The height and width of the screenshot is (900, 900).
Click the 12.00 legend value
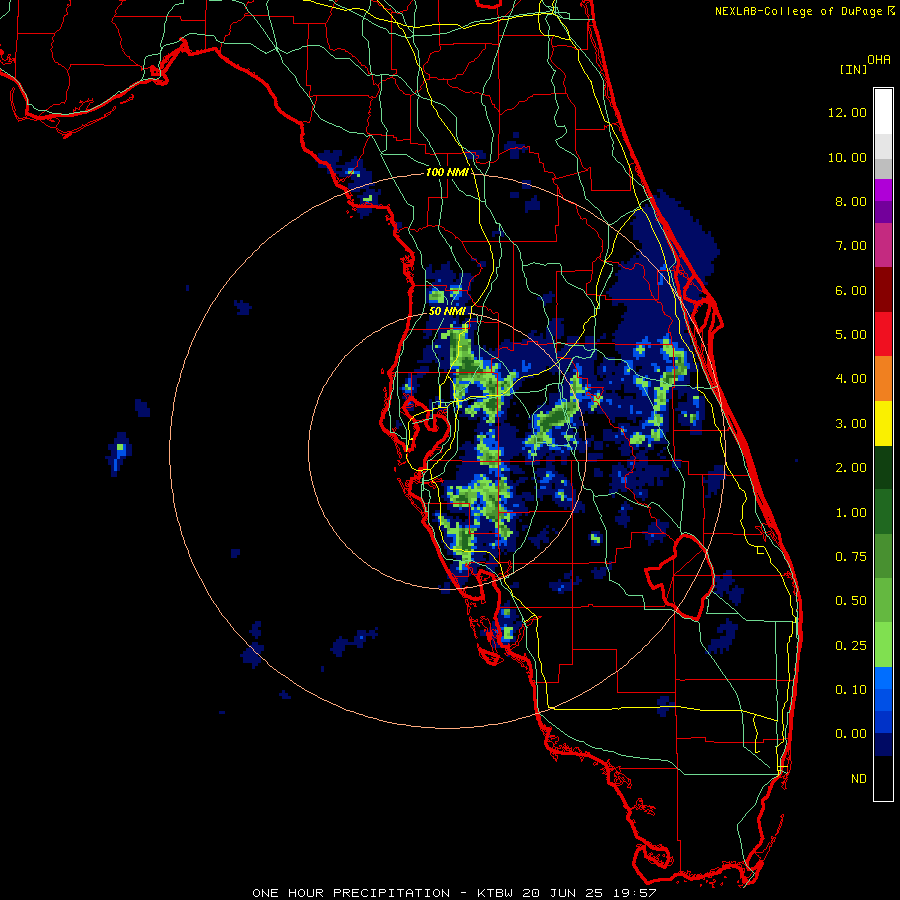[847, 112]
